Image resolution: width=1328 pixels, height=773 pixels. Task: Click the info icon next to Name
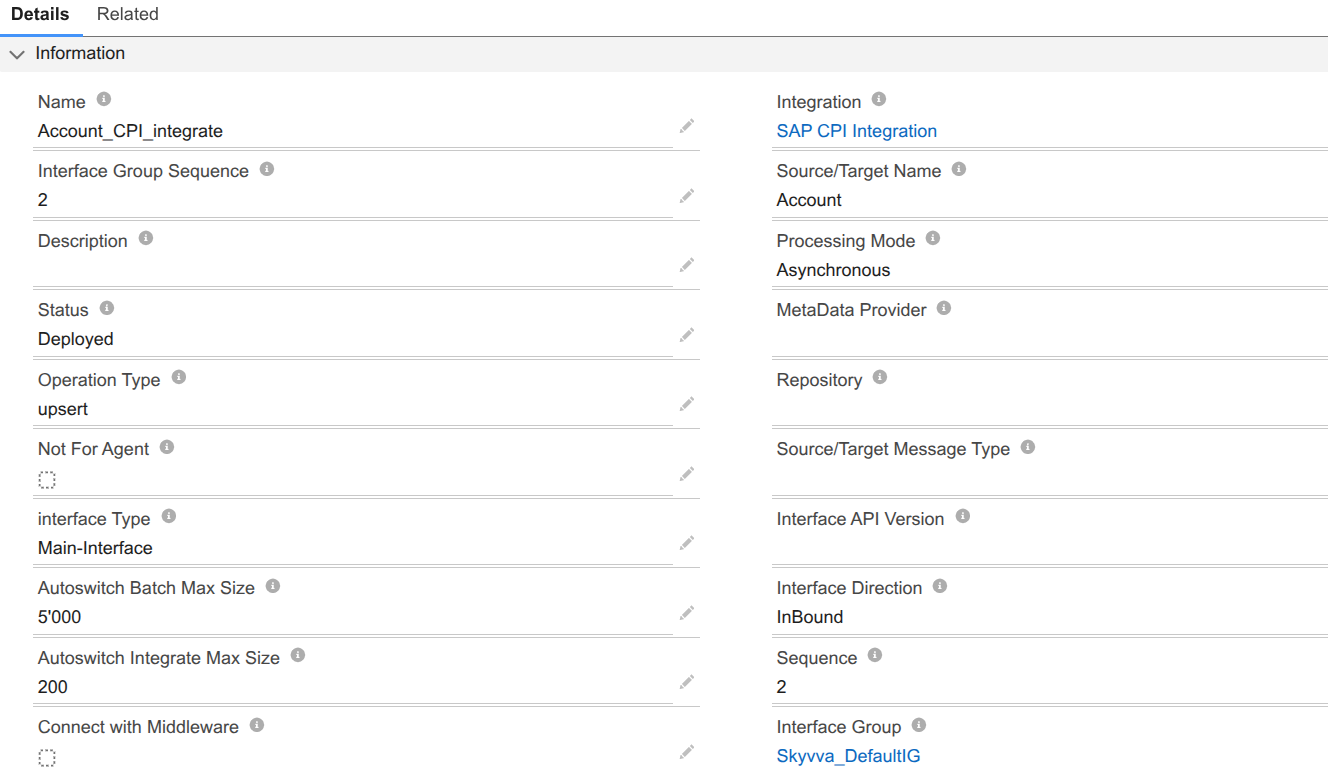[x=103, y=100]
